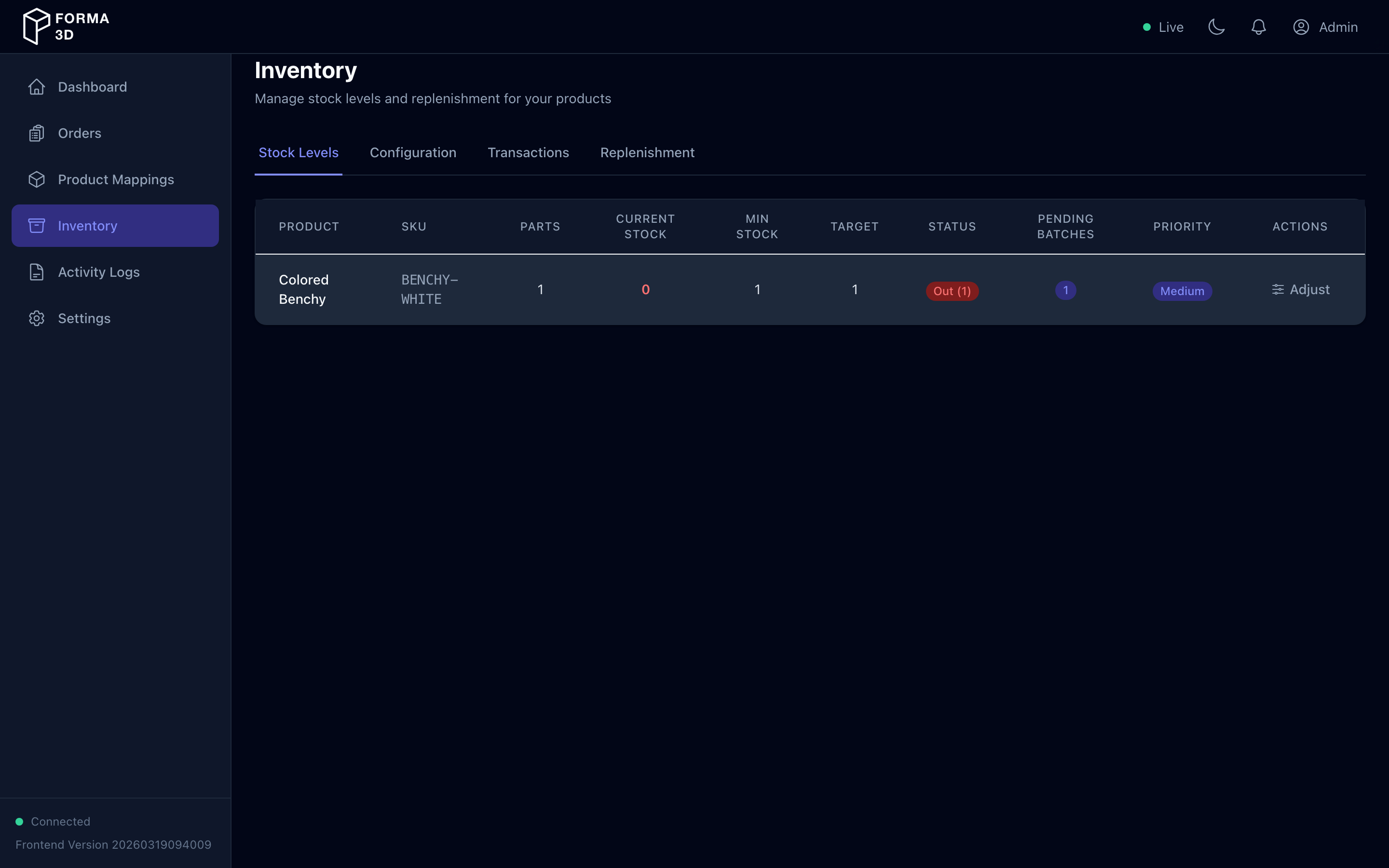
Task: Select the Dashboard home icon in sidebar
Action: 37,87
